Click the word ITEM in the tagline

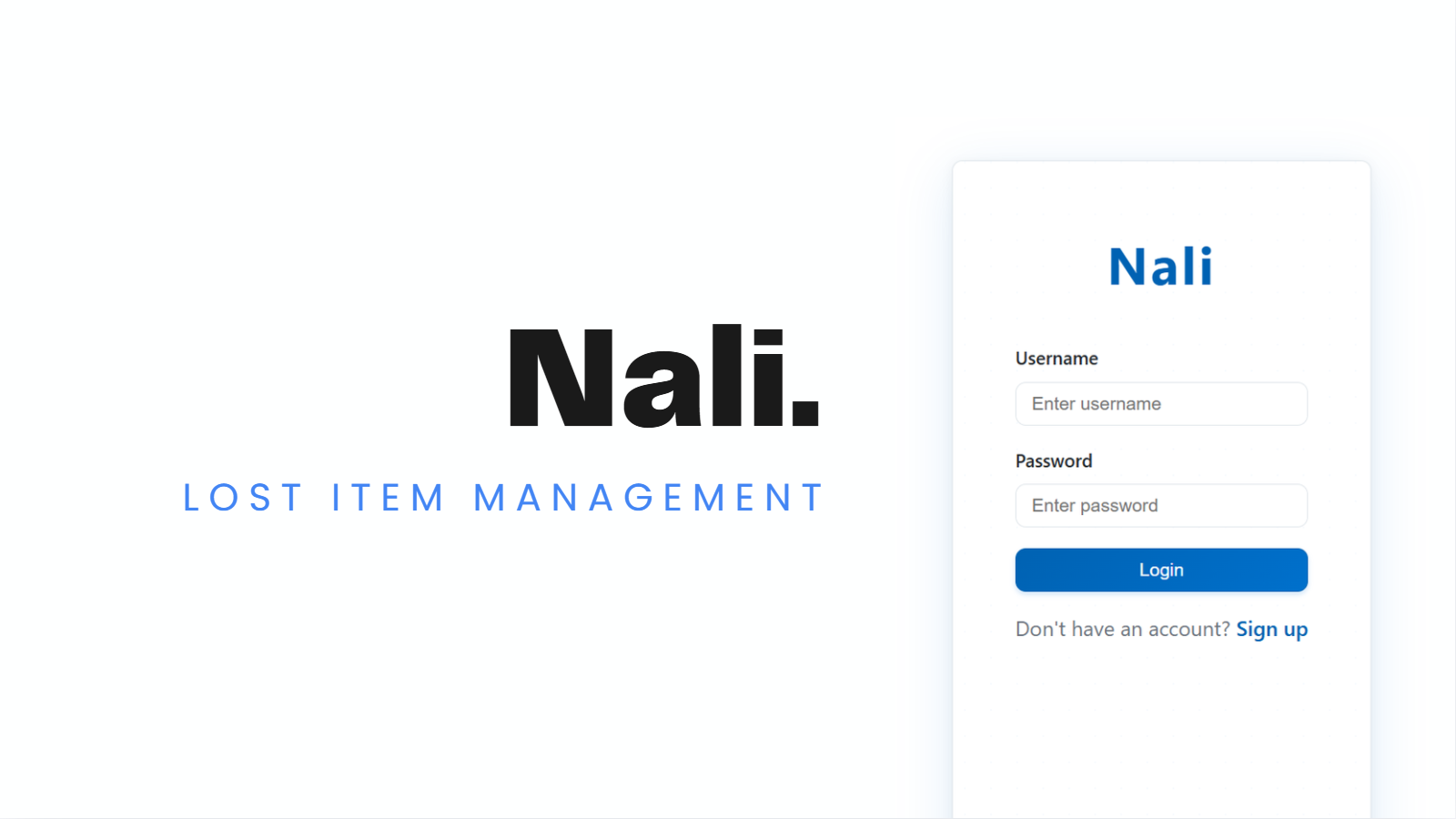(x=388, y=498)
